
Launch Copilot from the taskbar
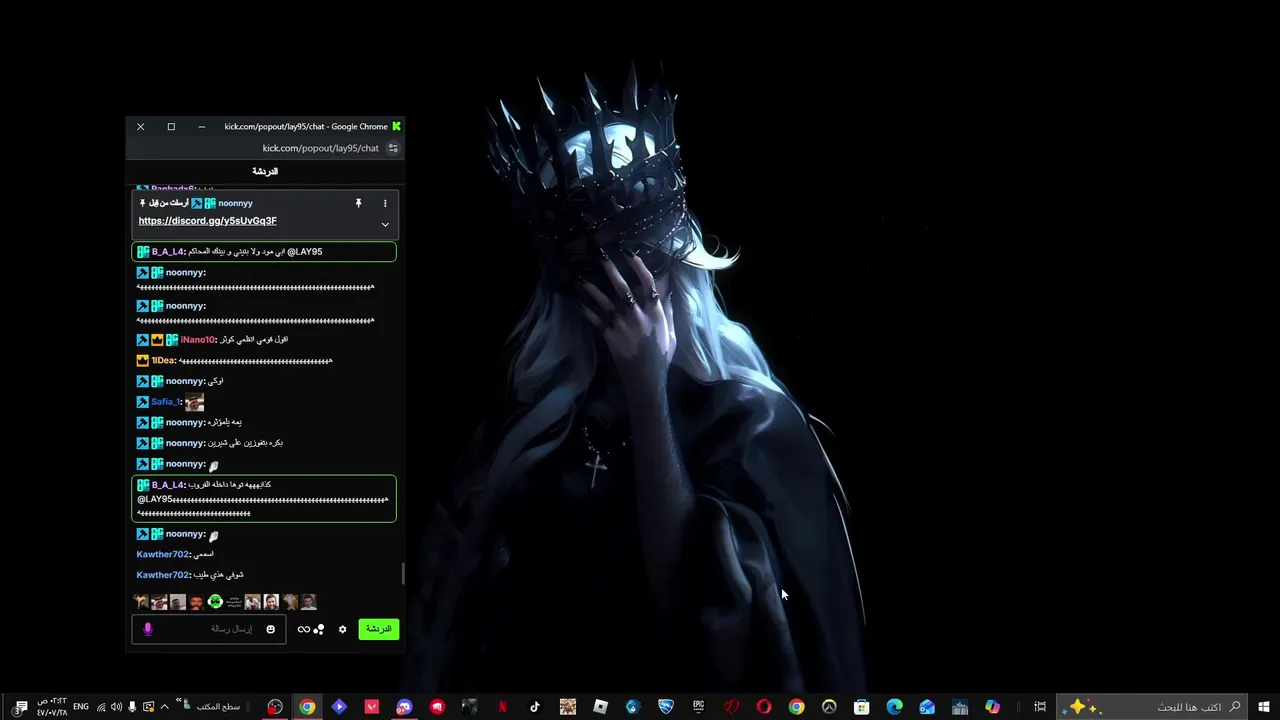coord(992,707)
